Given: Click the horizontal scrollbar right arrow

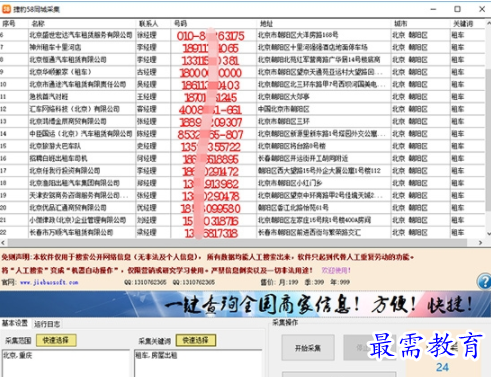Looking at the screenshot, I should tap(480, 243).
